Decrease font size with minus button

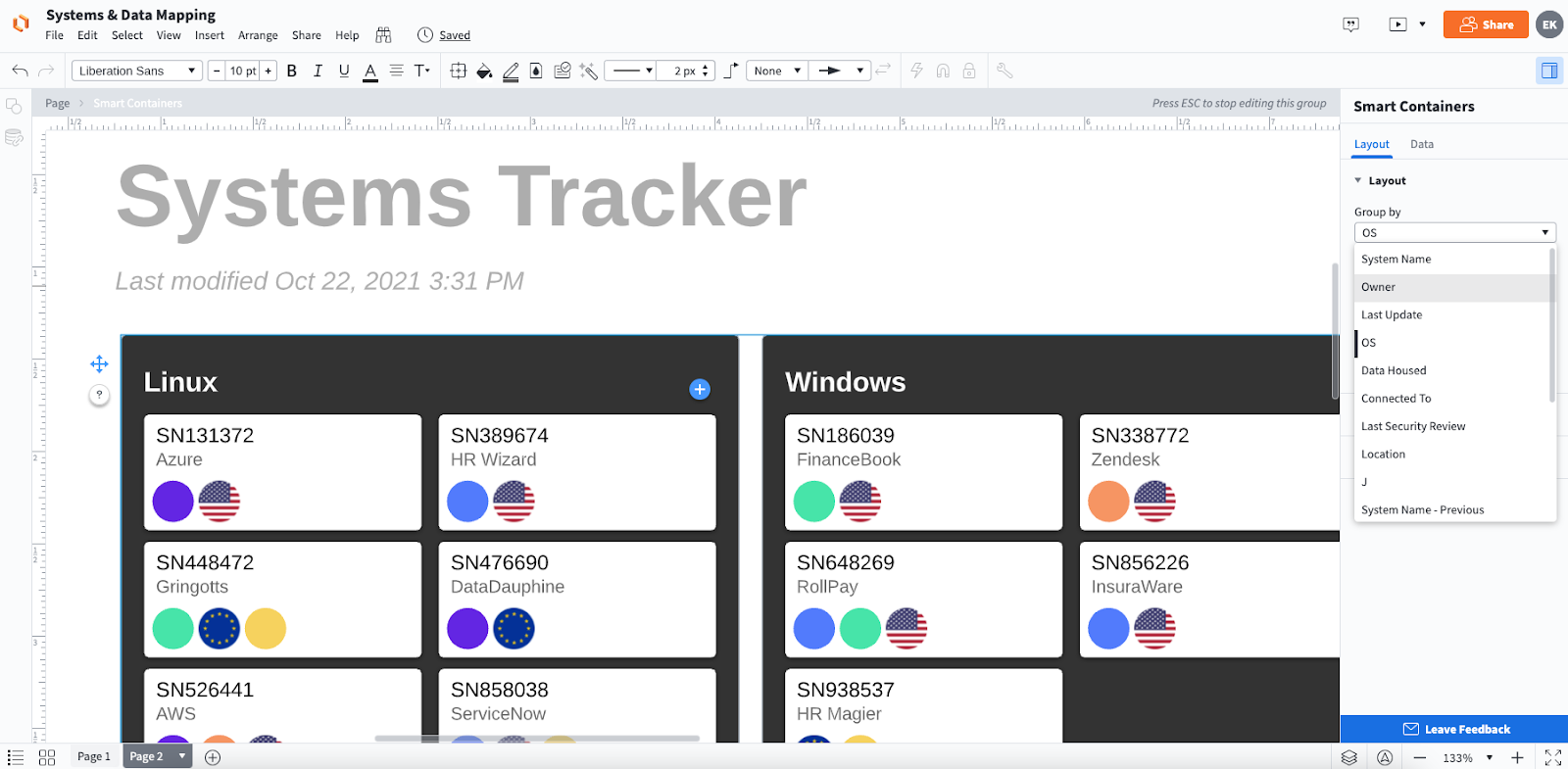217,71
